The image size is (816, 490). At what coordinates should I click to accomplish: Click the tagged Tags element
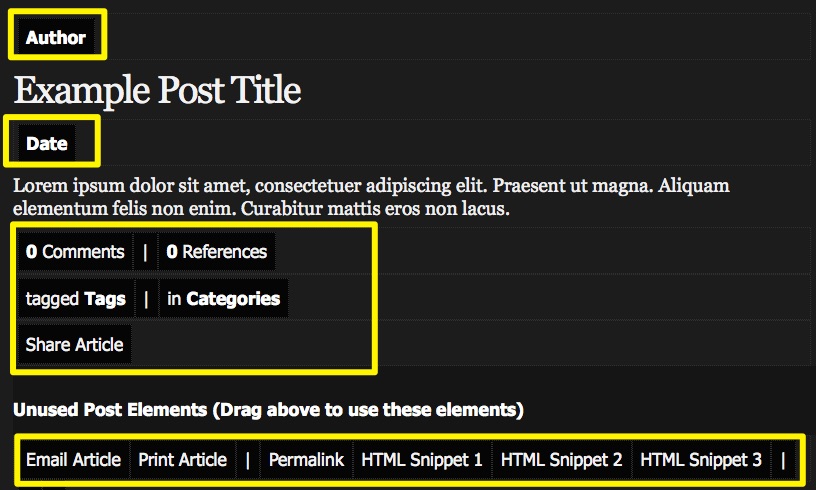tap(75, 298)
